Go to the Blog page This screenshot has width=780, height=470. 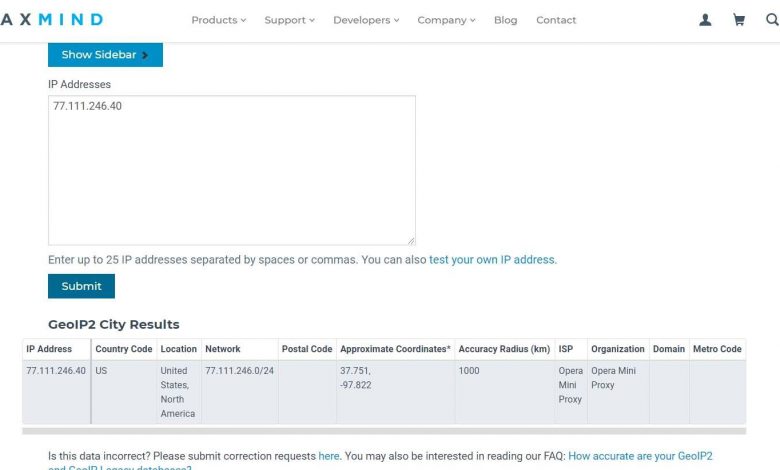coord(506,20)
